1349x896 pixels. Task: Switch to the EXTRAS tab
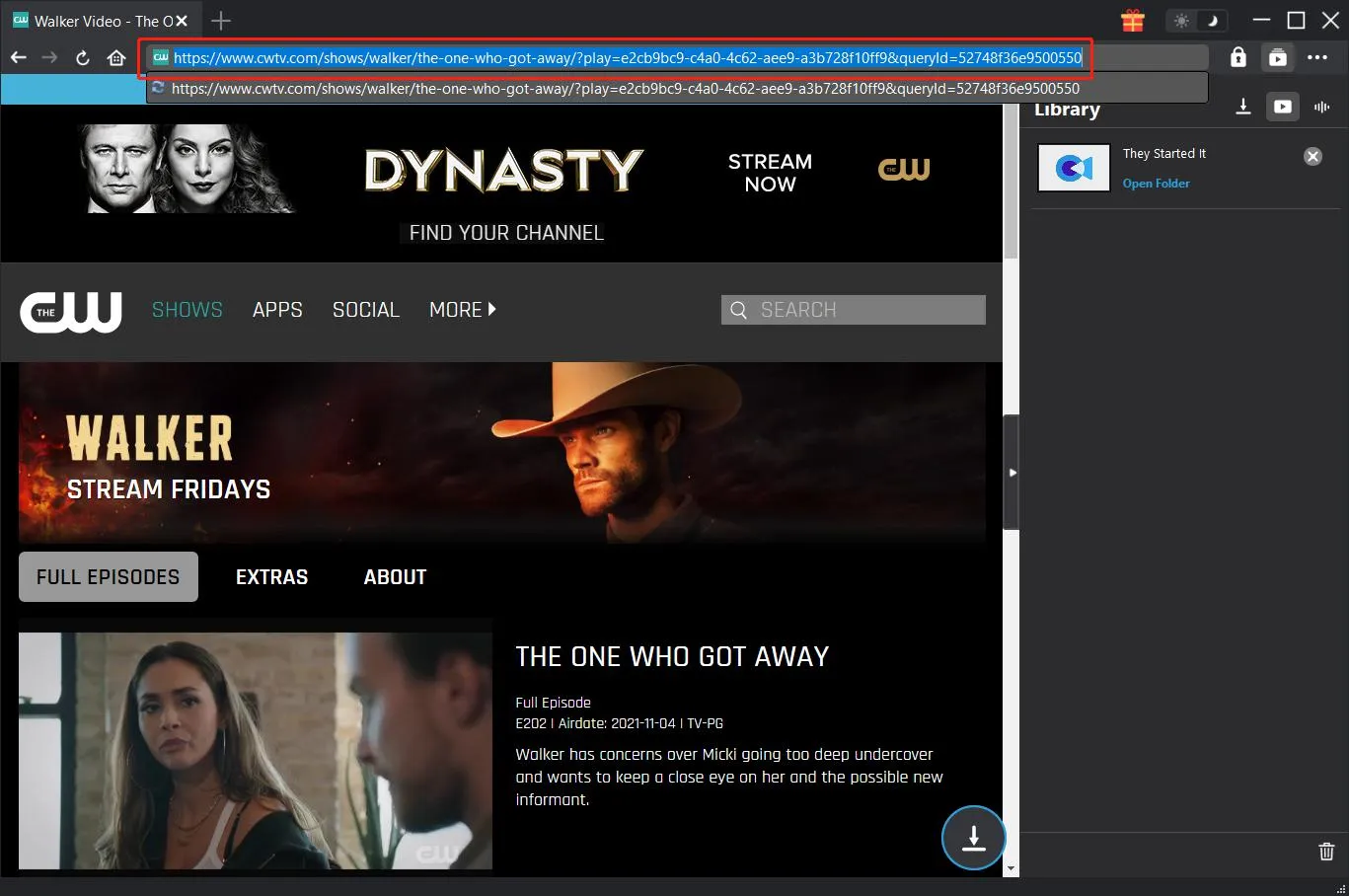(271, 576)
